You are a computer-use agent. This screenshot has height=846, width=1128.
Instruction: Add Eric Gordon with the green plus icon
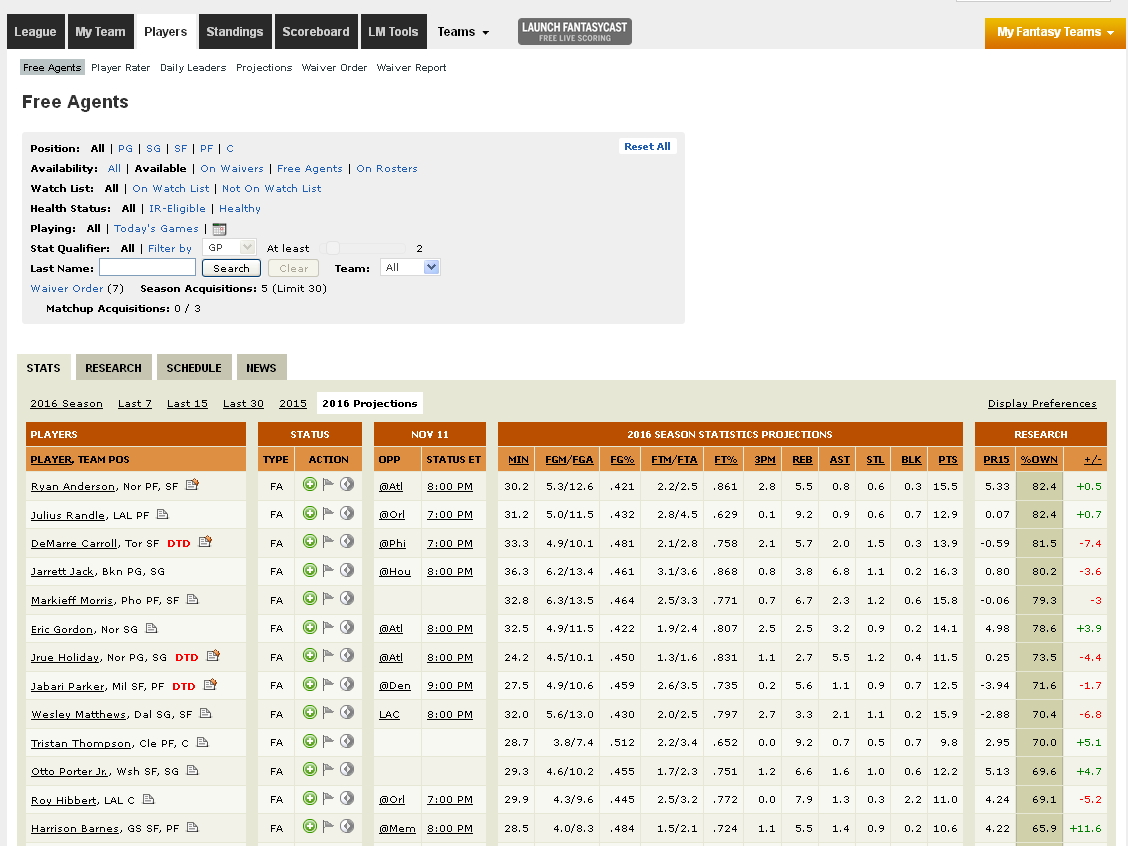pos(309,627)
